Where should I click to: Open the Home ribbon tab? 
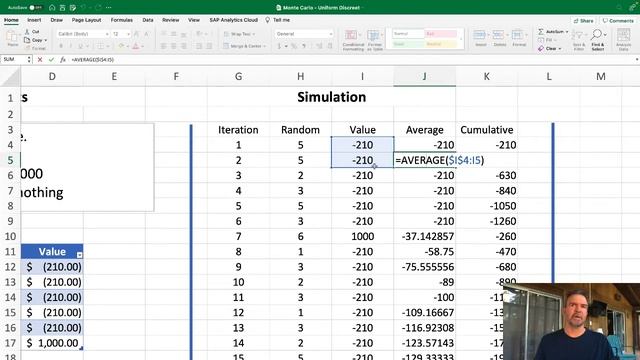[11, 20]
